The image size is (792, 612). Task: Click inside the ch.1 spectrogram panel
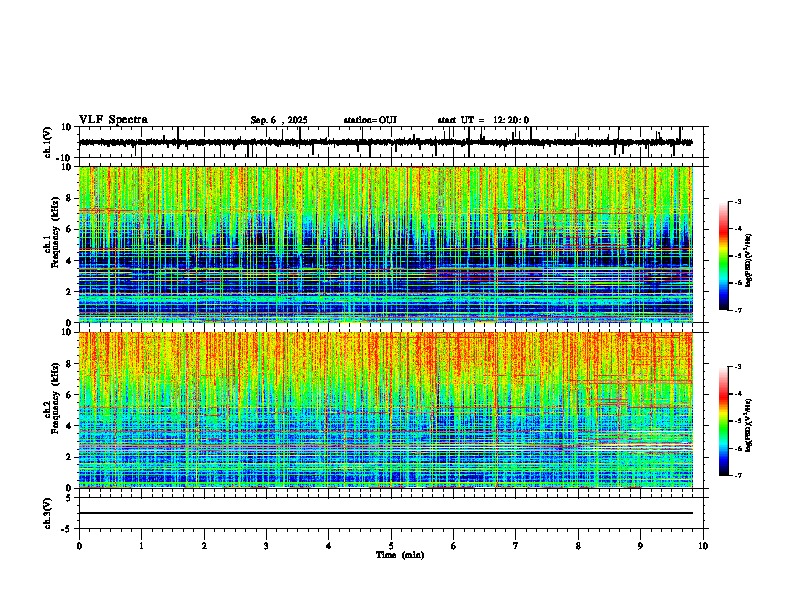tap(386, 244)
